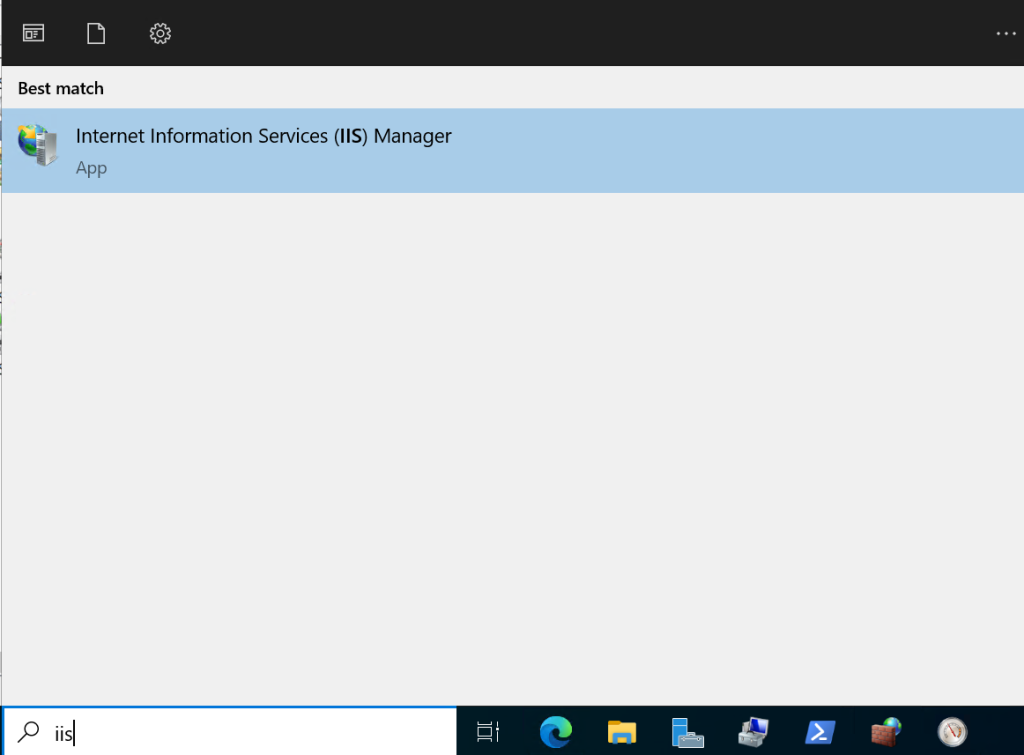Screen dimensions: 1024x755
Task: Open Windows Defender Firewall taskbar icon
Action: [x=886, y=731]
